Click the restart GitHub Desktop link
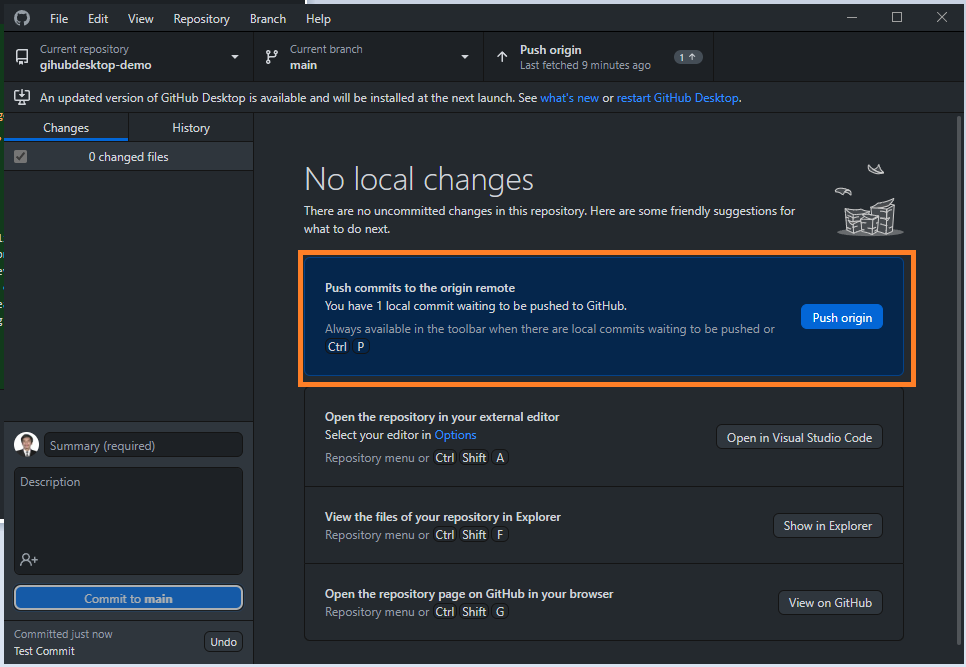This screenshot has height=667, width=966. point(677,98)
